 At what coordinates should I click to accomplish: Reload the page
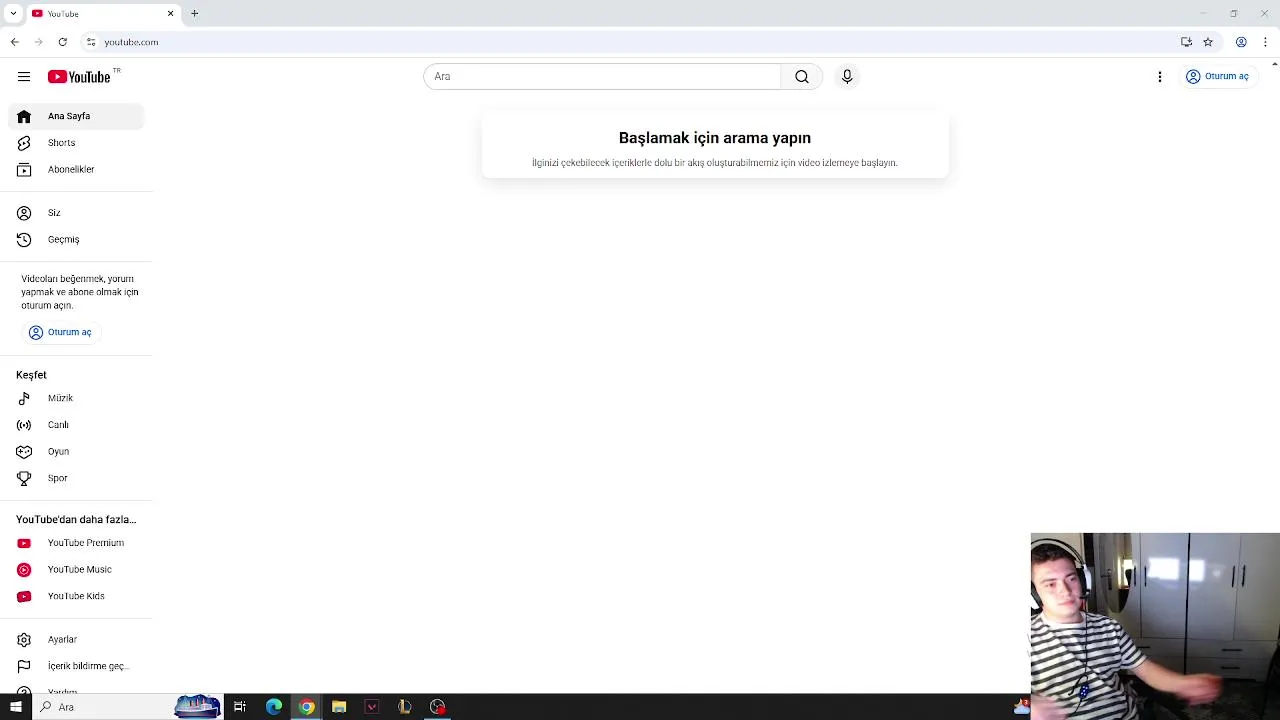pyautogui.click(x=62, y=42)
